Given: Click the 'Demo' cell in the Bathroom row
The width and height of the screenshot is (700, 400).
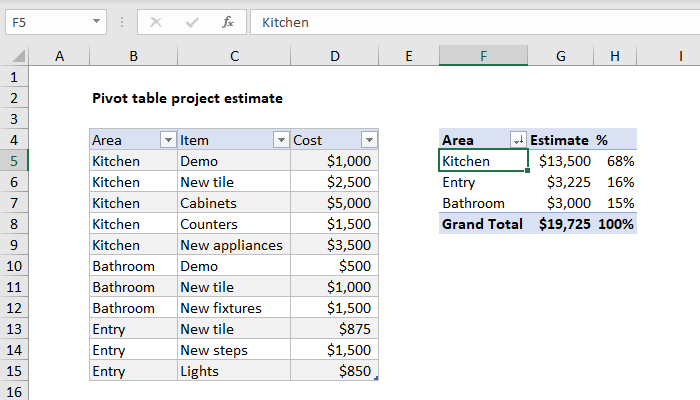Looking at the screenshot, I should click(x=234, y=266).
